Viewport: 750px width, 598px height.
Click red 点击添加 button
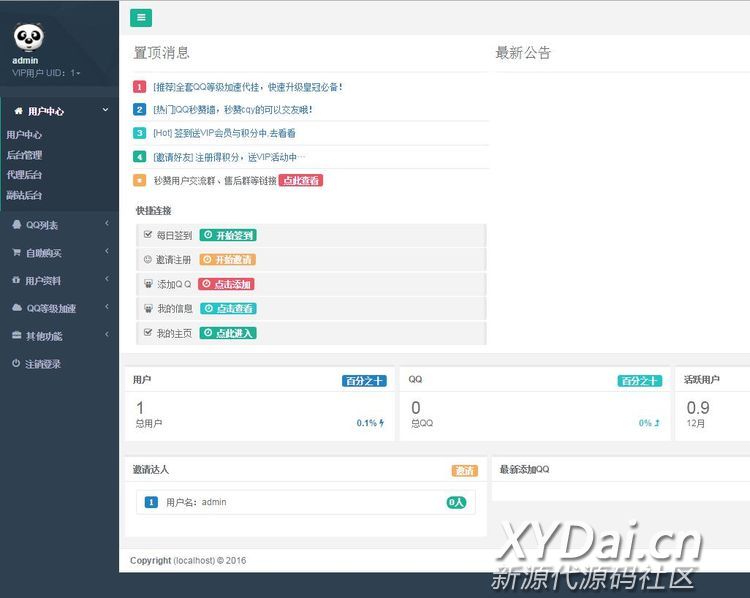(x=226, y=284)
